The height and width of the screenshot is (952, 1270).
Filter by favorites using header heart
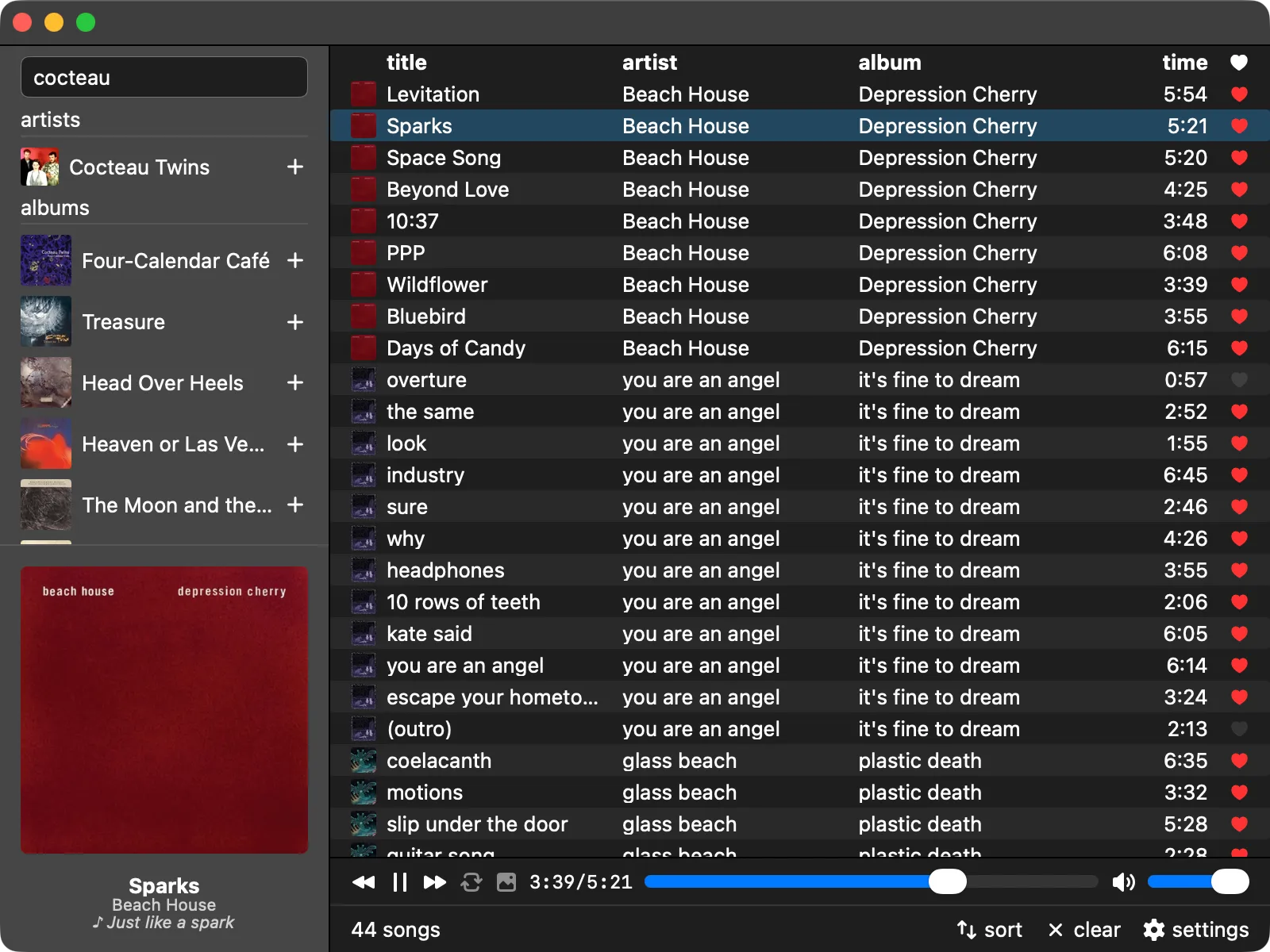1239,63
